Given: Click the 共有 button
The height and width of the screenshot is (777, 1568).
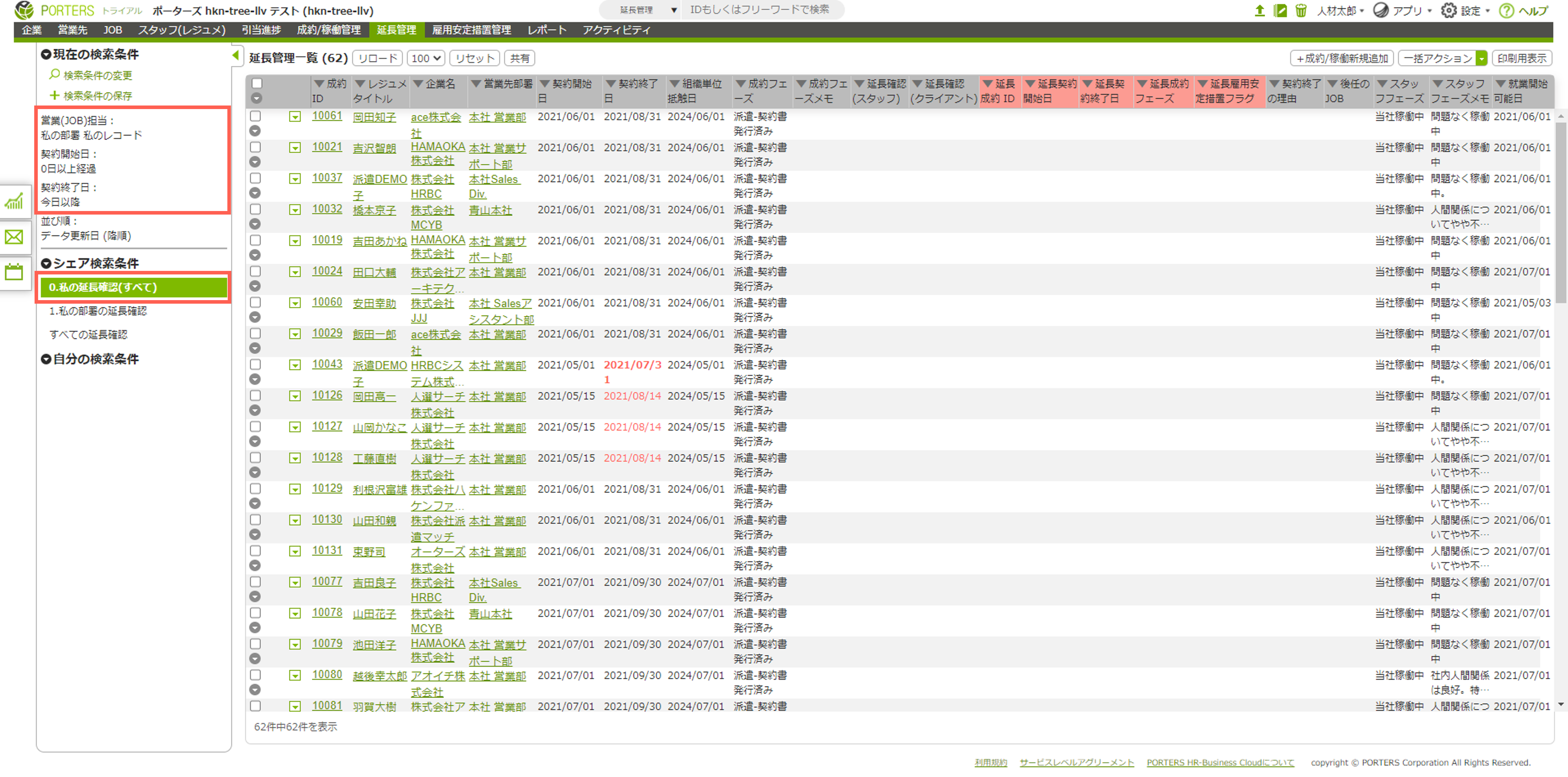Looking at the screenshot, I should click(x=519, y=58).
